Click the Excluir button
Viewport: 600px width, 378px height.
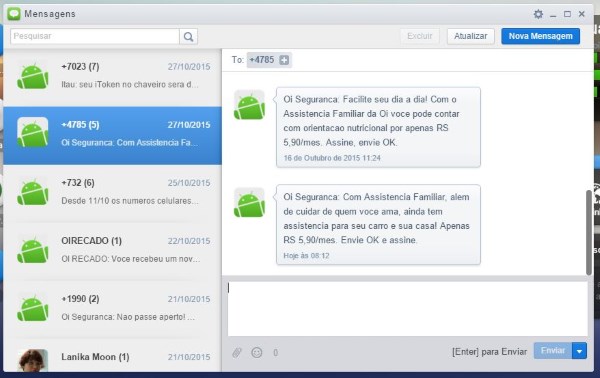420,36
